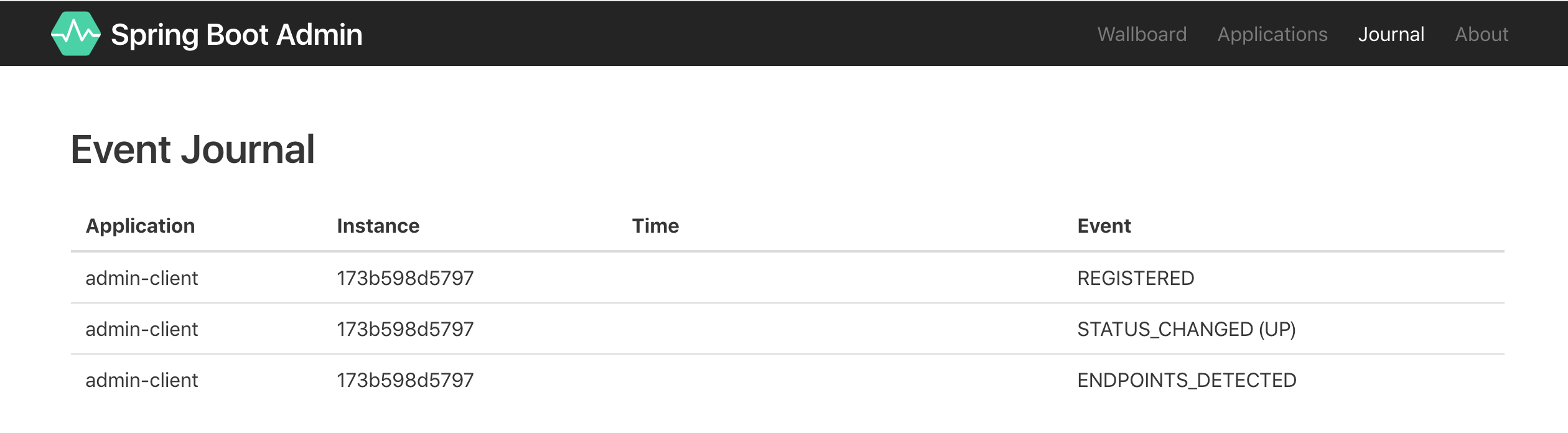1568x433 pixels.
Task: Click the Spring Boot Admin title text
Action: [x=236, y=34]
